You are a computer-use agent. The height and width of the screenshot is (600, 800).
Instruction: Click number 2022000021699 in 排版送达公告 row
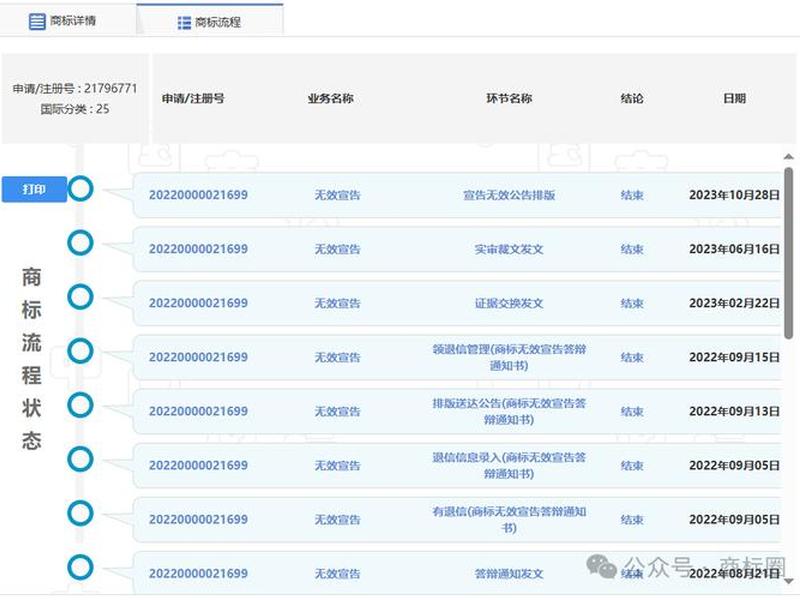(198, 411)
